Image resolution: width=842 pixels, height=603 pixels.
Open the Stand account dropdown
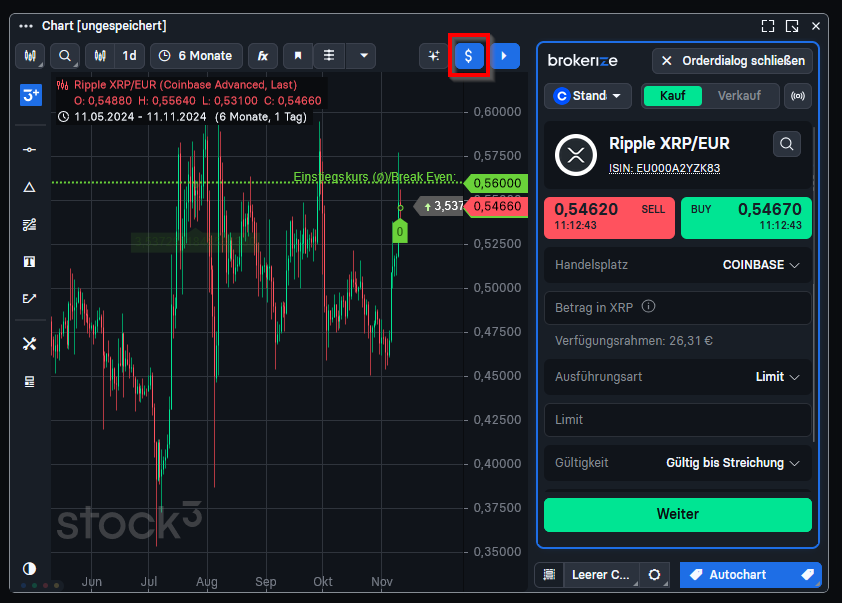(x=587, y=96)
